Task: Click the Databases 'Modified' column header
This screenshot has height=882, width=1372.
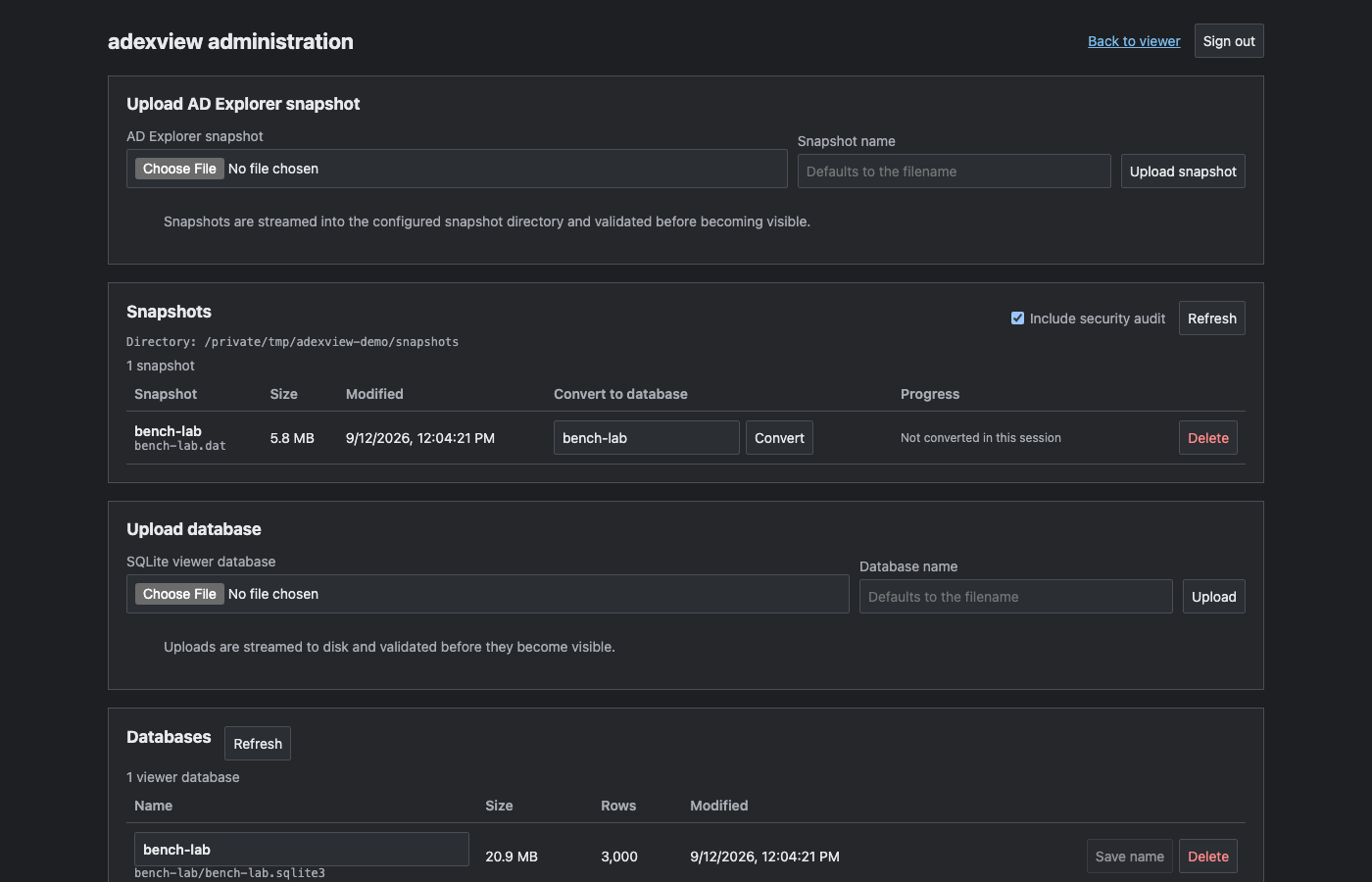Action: [719, 806]
